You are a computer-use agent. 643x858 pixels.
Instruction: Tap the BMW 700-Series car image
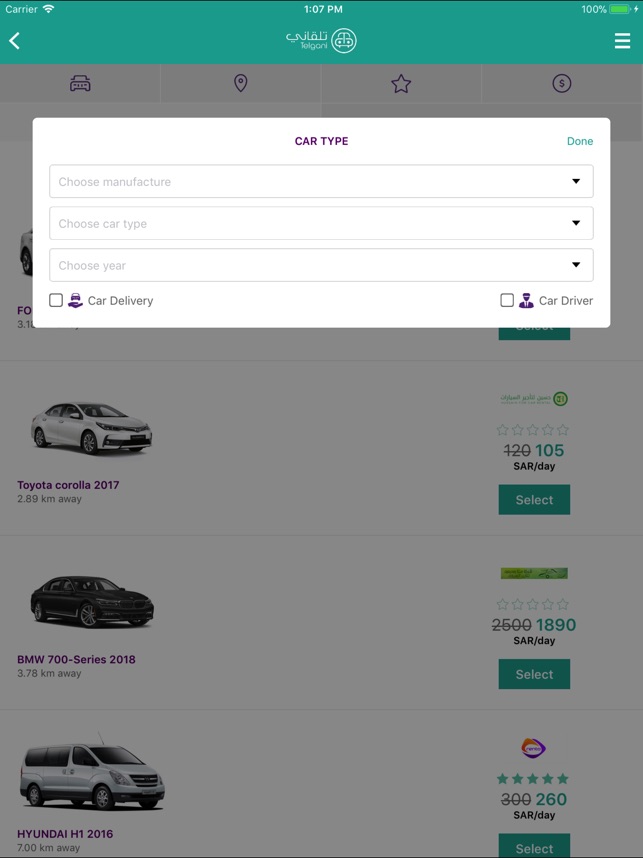(92, 601)
